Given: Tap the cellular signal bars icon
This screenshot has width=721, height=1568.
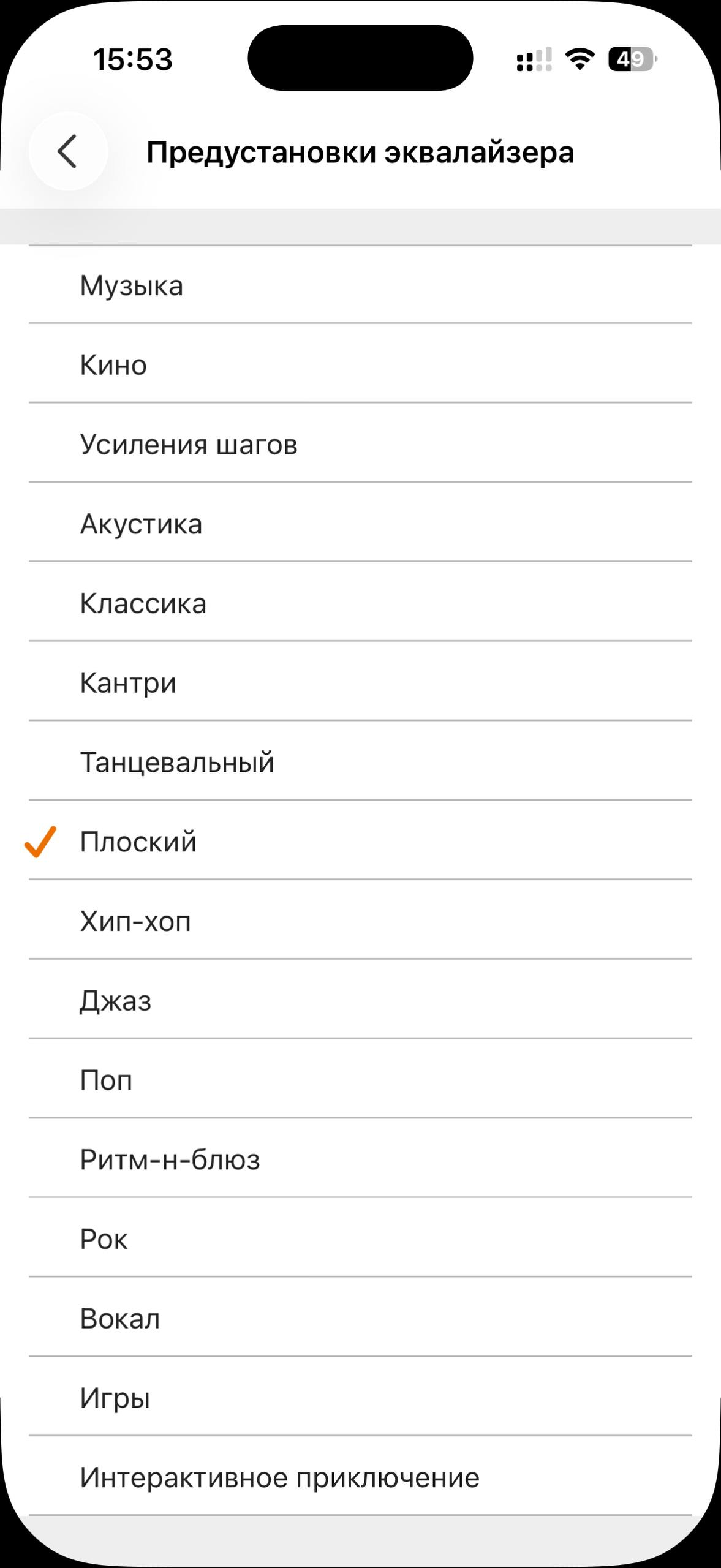Looking at the screenshot, I should pyautogui.click(x=534, y=59).
